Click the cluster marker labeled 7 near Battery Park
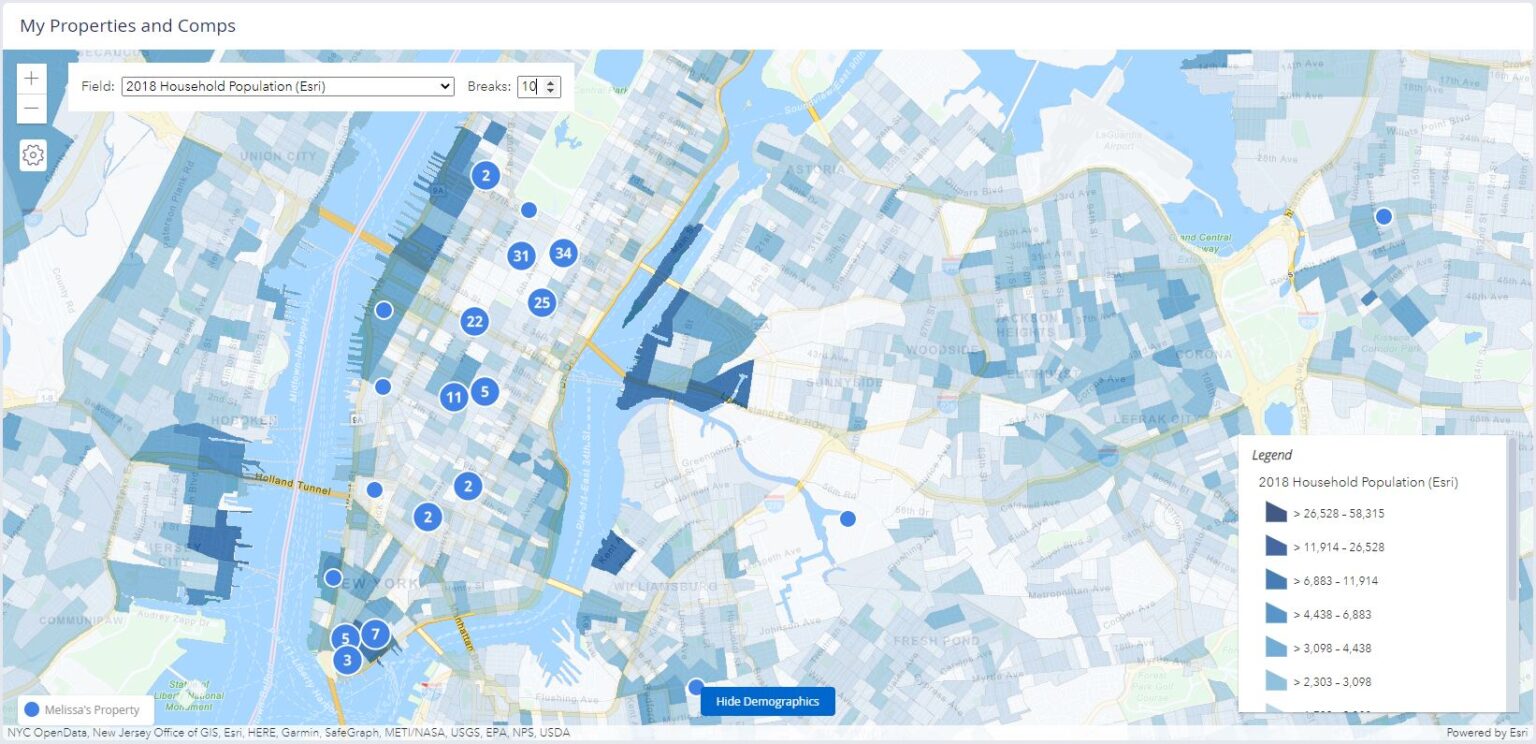The width and height of the screenshot is (1536, 744). pos(375,633)
